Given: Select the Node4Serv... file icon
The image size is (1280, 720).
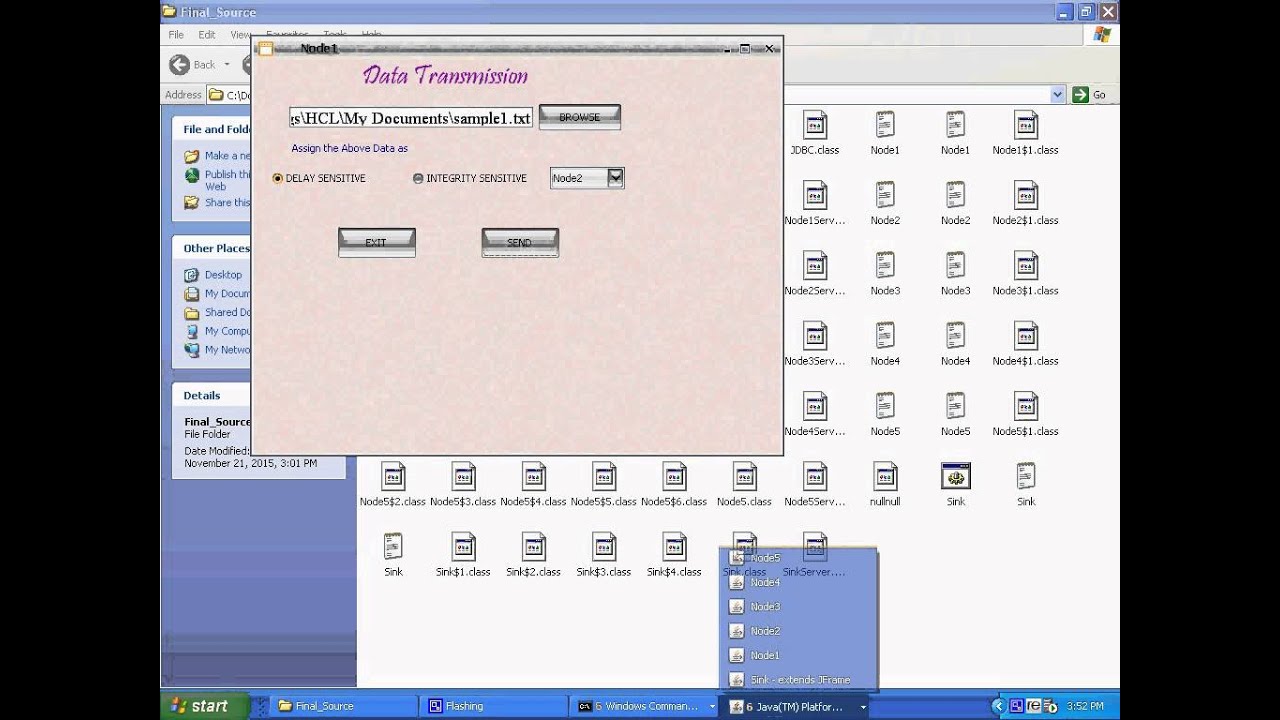Looking at the screenshot, I should [815, 406].
